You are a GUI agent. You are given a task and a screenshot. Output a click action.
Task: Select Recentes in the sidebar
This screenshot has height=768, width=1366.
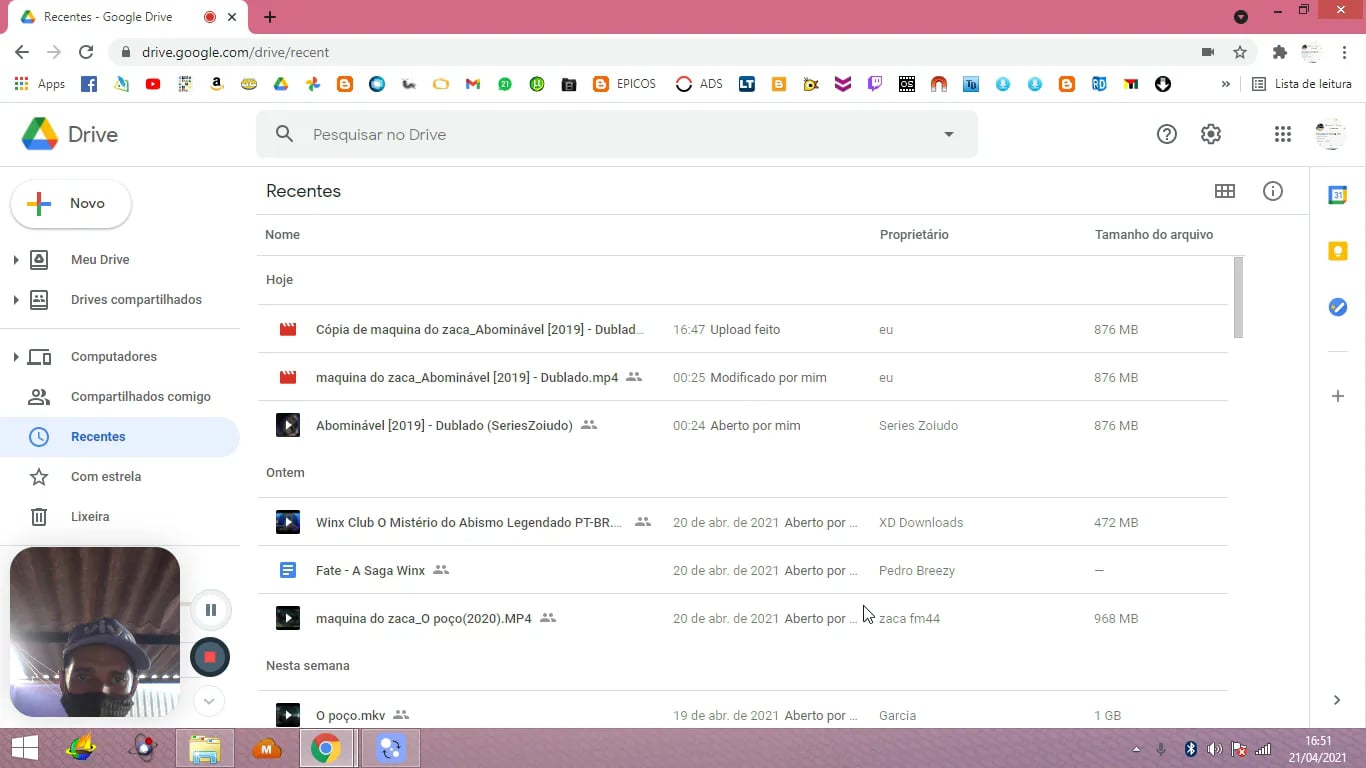[x=120, y=437]
